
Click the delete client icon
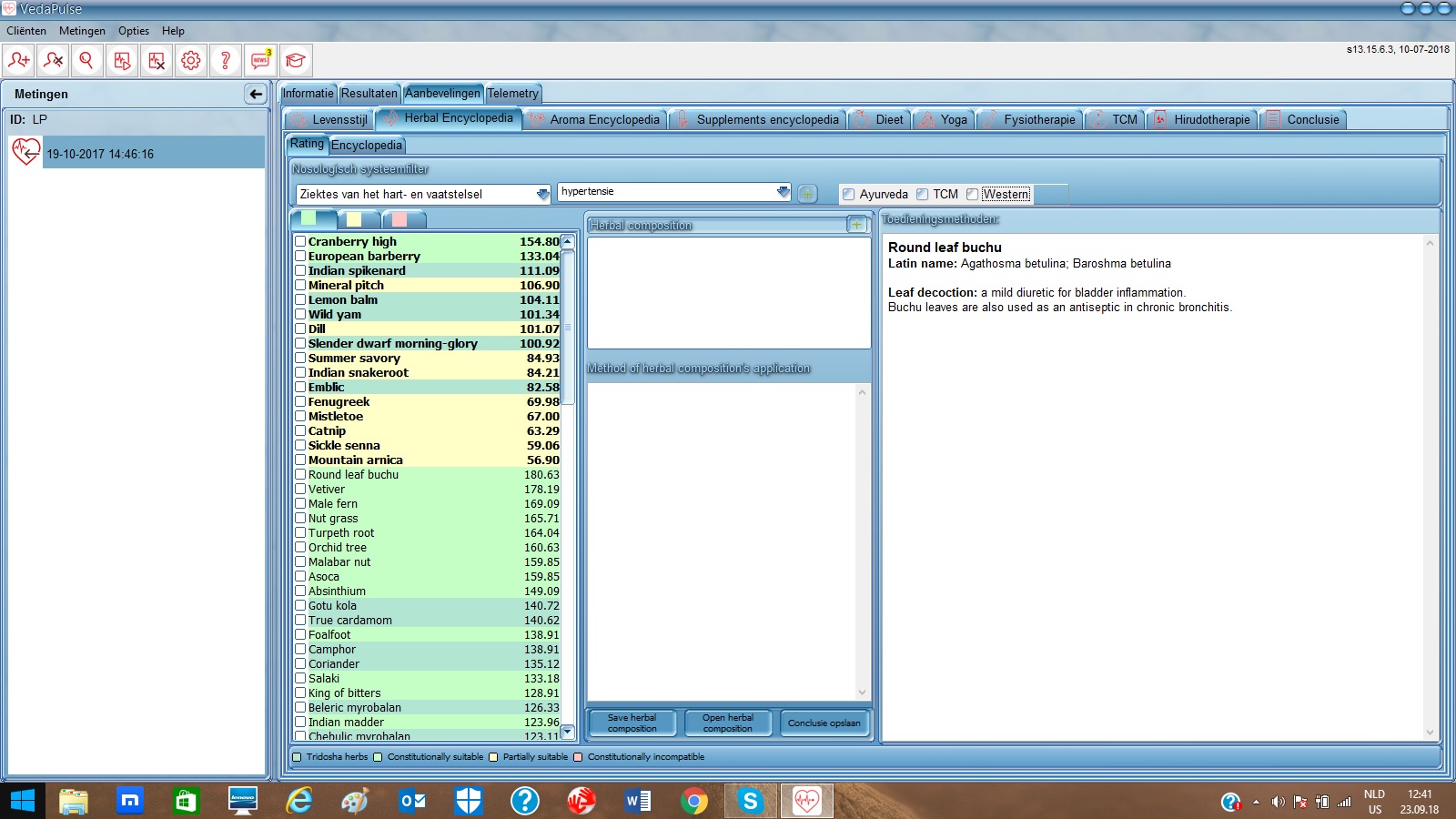(53, 61)
